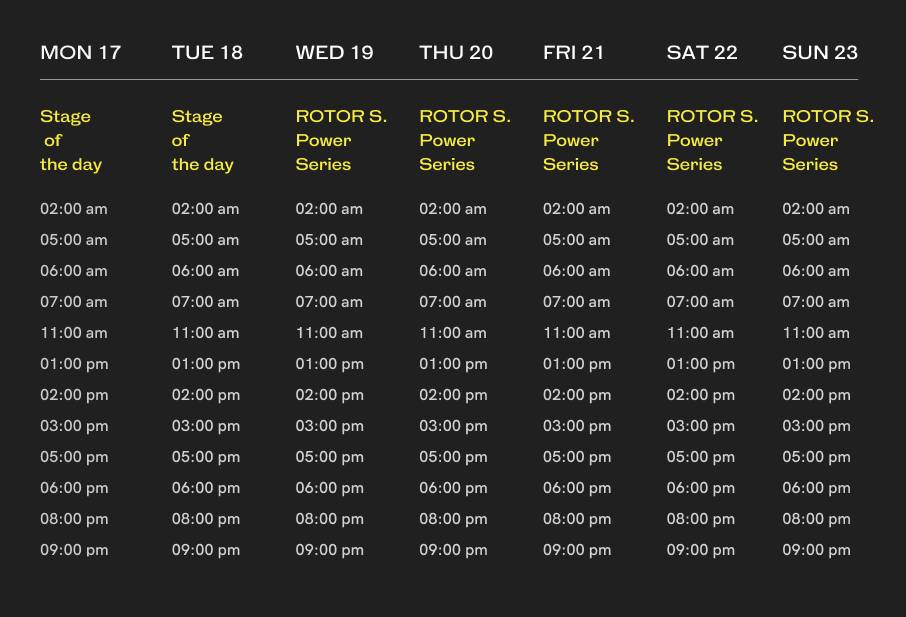
Task: Select Friday's 09:00 pm time slot
Action: coord(577,551)
